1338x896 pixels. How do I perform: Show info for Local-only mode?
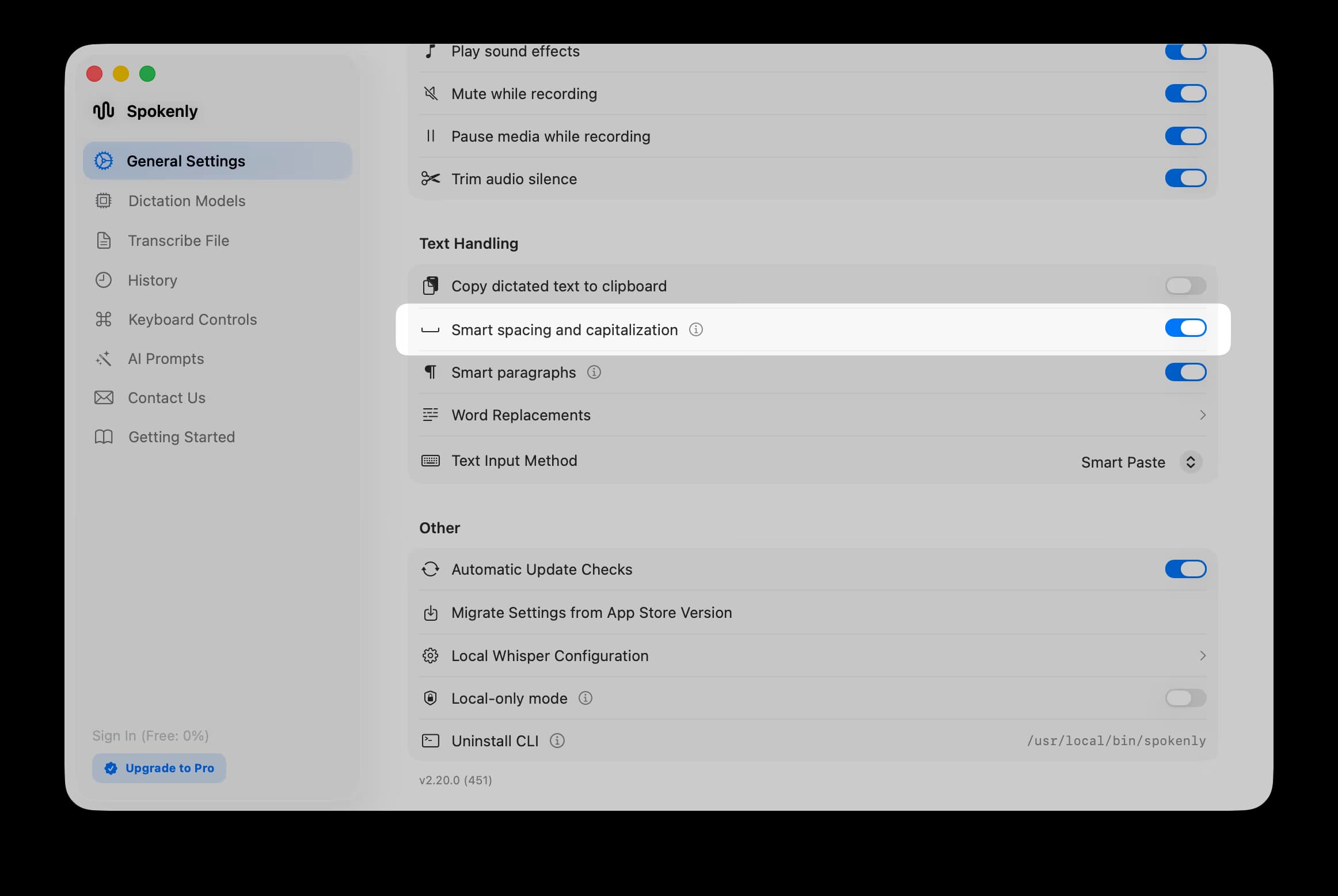586,698
